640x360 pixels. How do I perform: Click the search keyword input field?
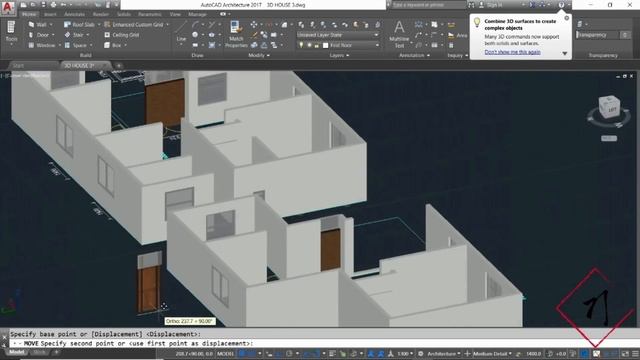point(428,5)
